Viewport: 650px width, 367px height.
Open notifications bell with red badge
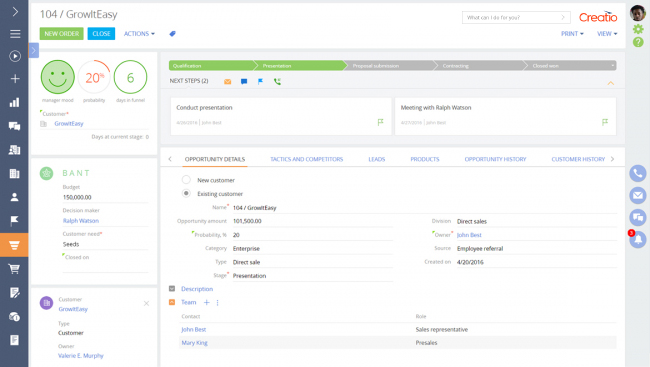638,239
